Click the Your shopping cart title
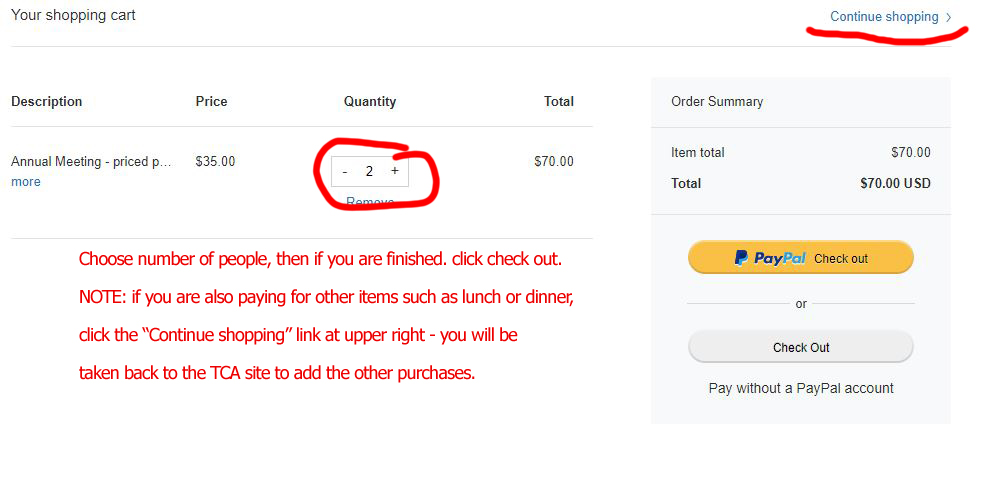Screen dimensions: 982x496 (73, 16)
